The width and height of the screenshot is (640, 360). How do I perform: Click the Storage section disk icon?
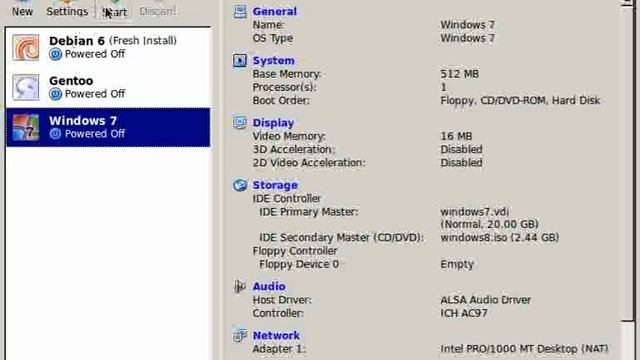(x=240, y=185)
